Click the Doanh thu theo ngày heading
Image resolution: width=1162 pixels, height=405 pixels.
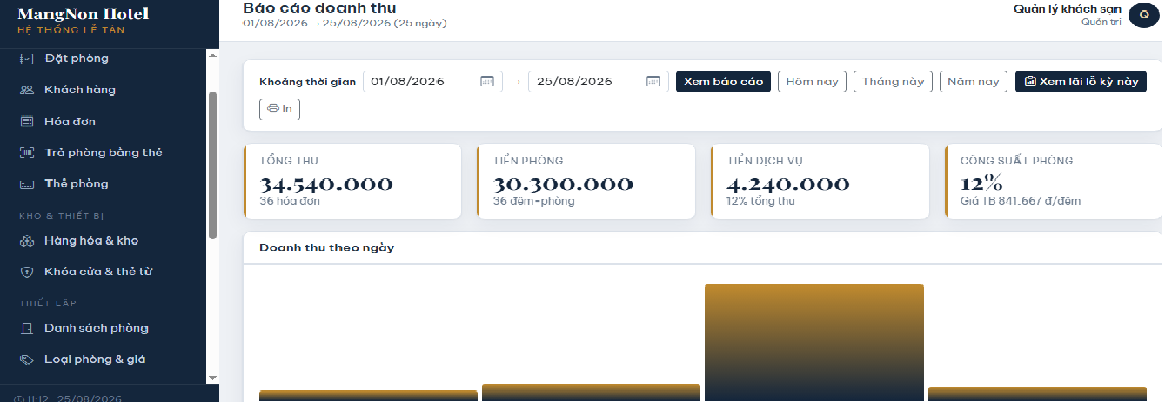point(326,247)
